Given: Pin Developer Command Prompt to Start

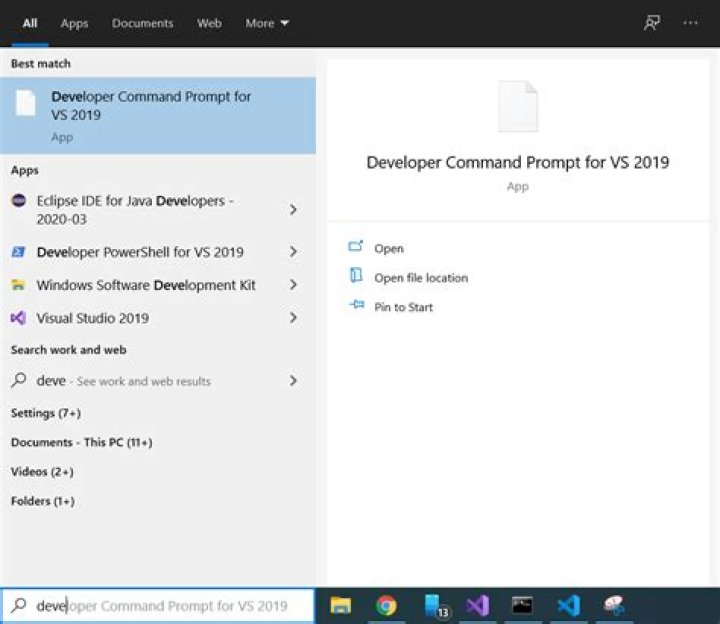Looking at the screenshot, I should point(403,307).
